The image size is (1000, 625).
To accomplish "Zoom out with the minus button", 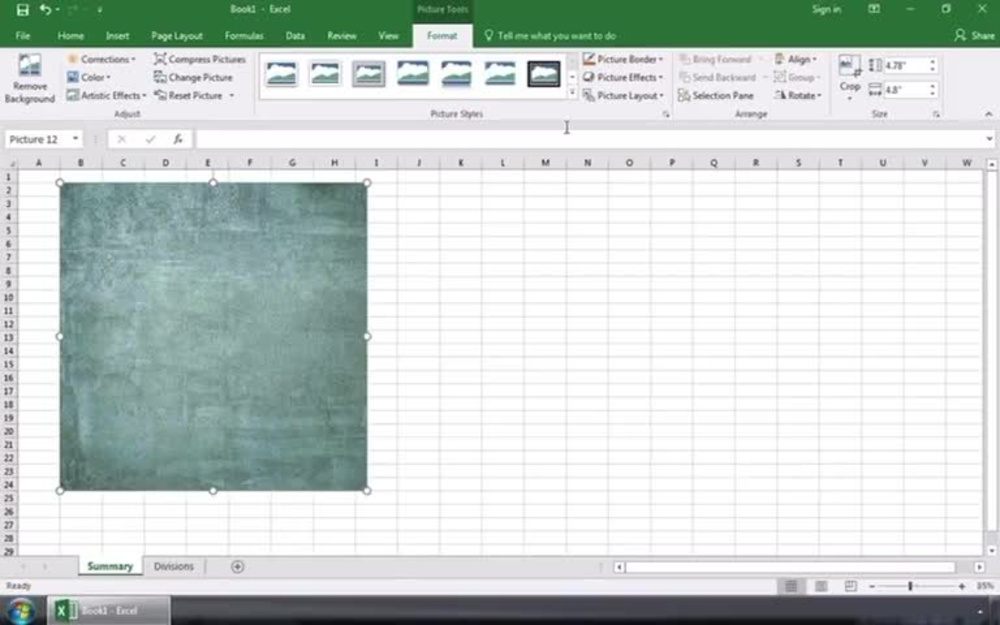I will tap(872, 586).
